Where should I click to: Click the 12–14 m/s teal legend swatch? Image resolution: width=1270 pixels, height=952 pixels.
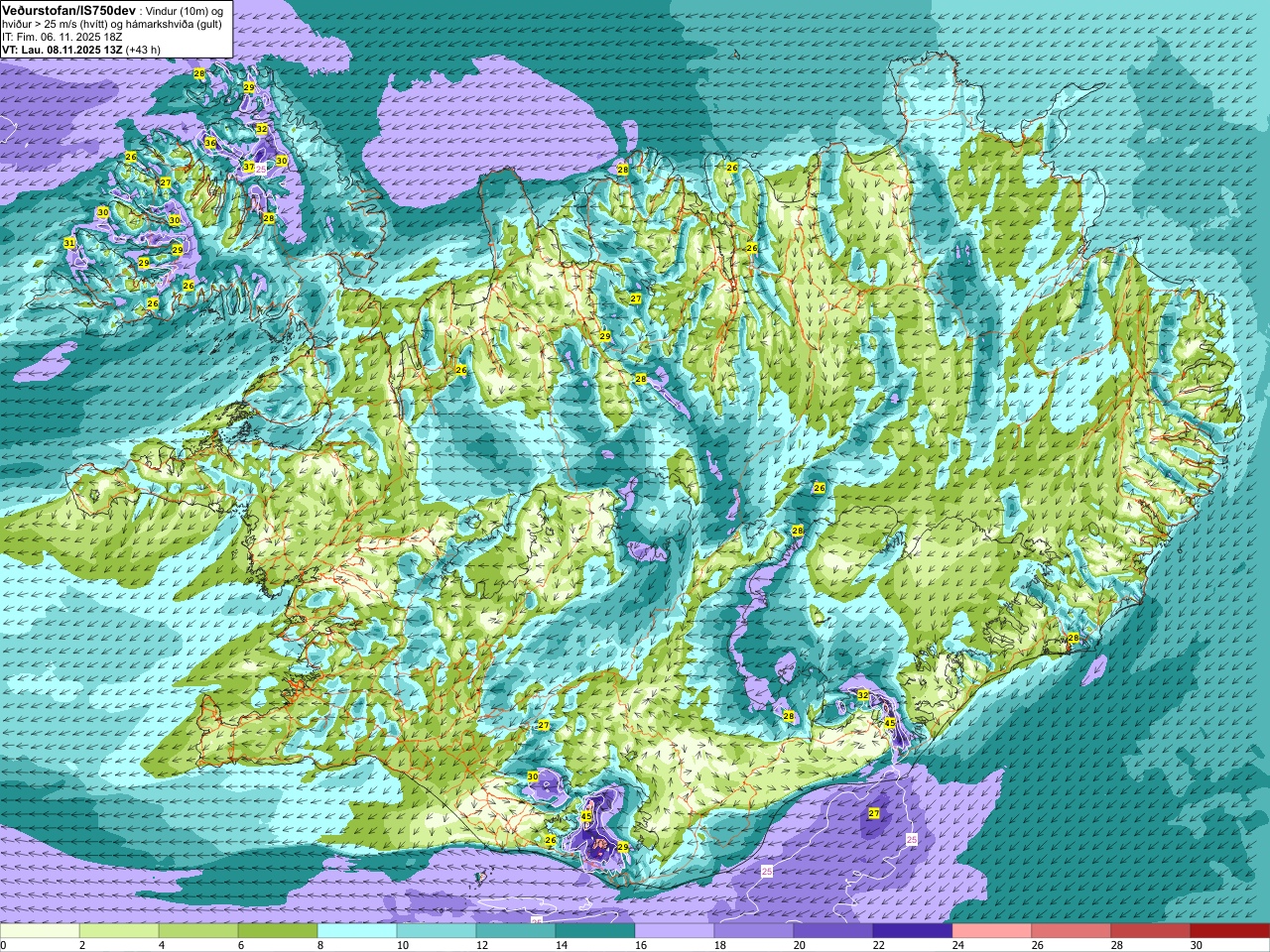516,931
